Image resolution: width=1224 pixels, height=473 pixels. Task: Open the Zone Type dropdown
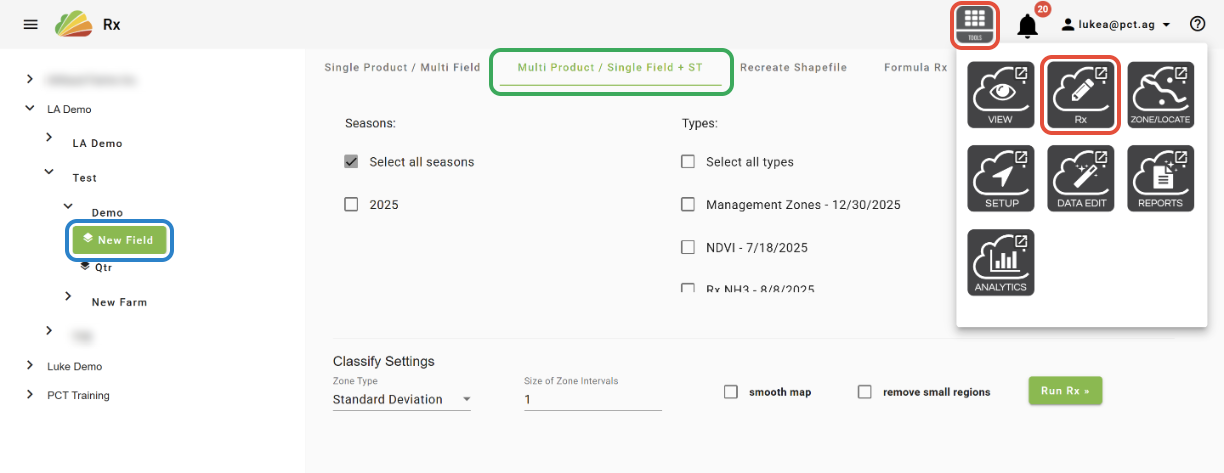click(402, 399)
